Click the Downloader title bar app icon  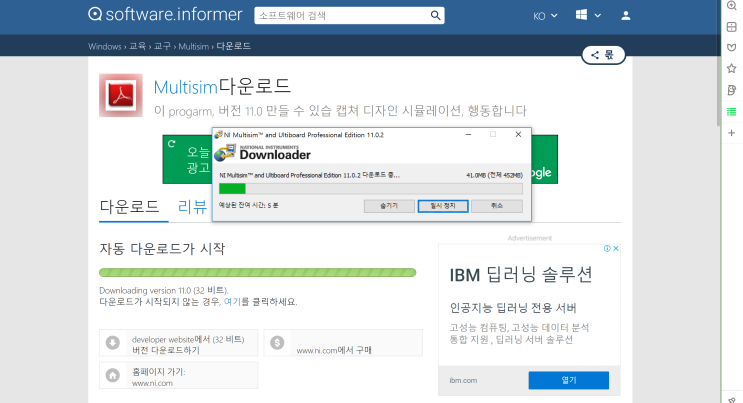pos(218,135)
